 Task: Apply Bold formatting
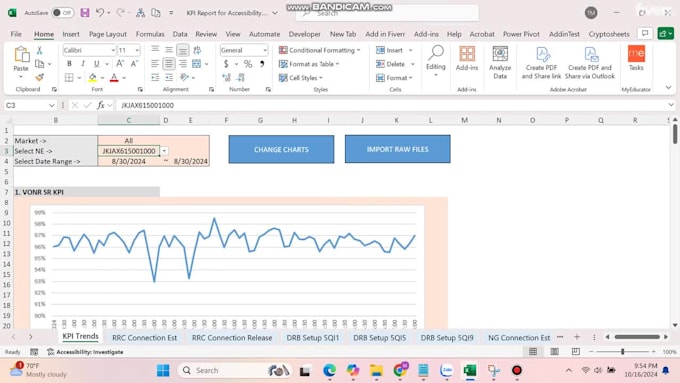coord(69,64)
